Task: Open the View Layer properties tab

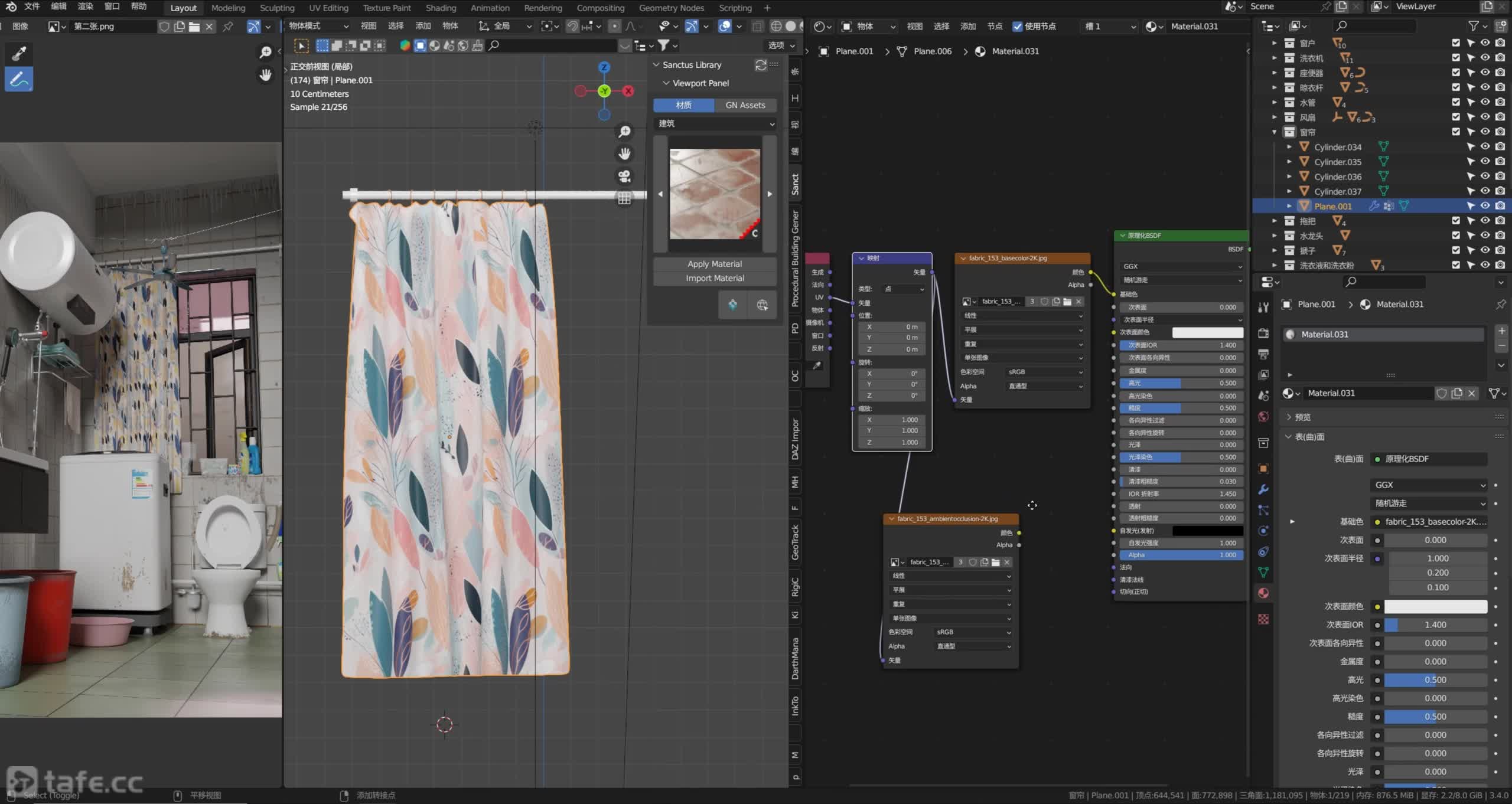Action: (x=1263, y=375)
